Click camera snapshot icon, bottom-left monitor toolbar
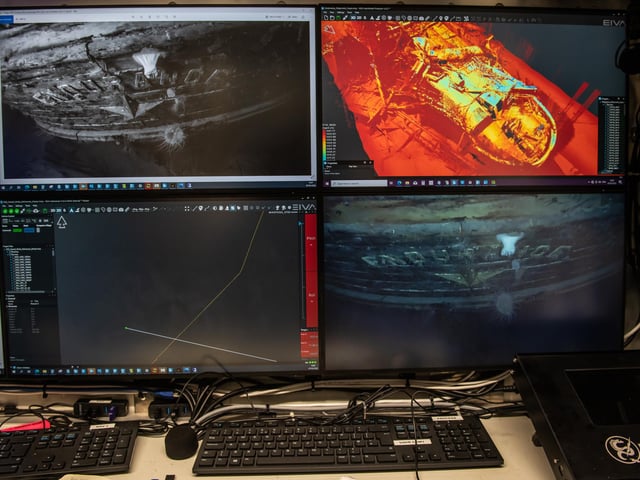This screenshot has width=640, height=480. click(121, 210)
